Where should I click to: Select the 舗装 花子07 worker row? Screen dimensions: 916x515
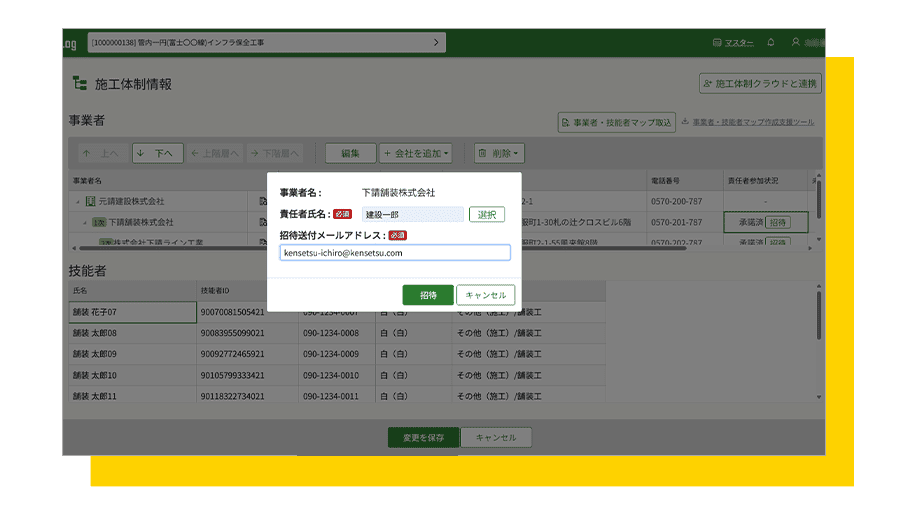[x=130, y=312]
